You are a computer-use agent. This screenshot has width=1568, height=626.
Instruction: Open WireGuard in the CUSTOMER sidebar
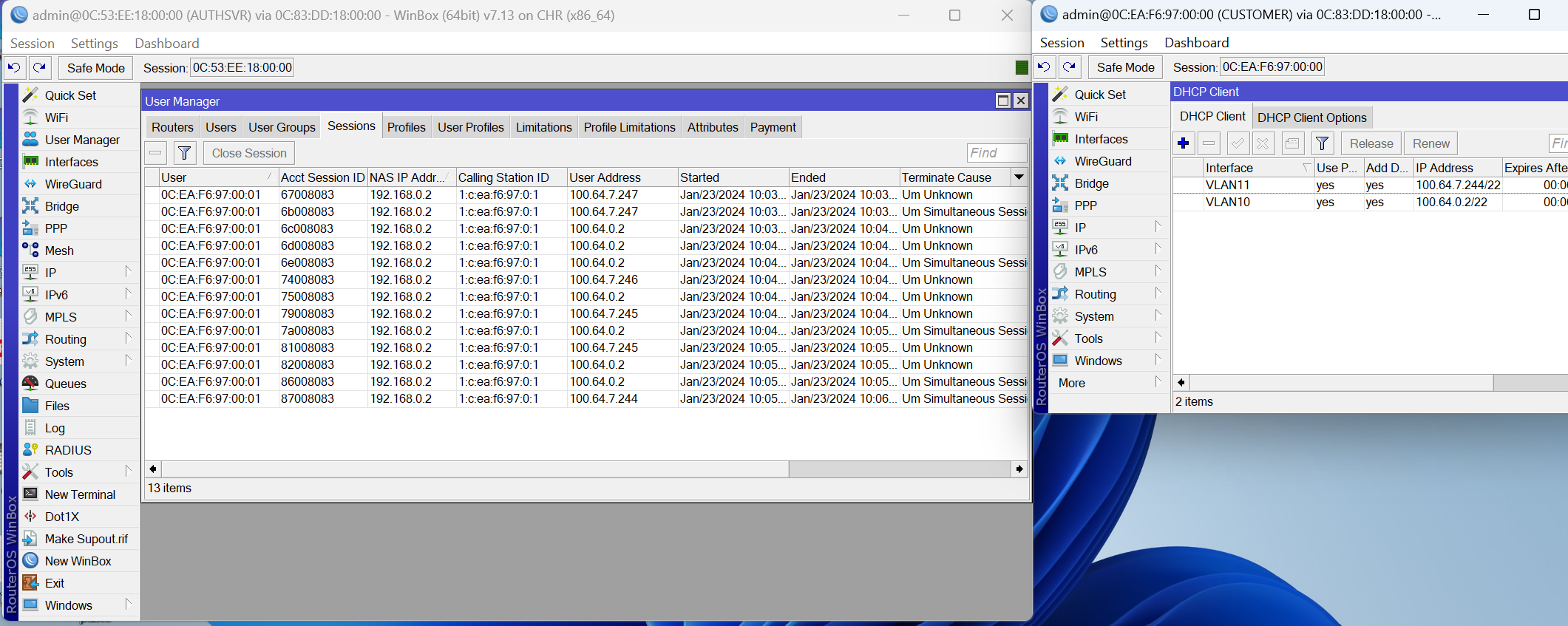tap(1109, 161)
